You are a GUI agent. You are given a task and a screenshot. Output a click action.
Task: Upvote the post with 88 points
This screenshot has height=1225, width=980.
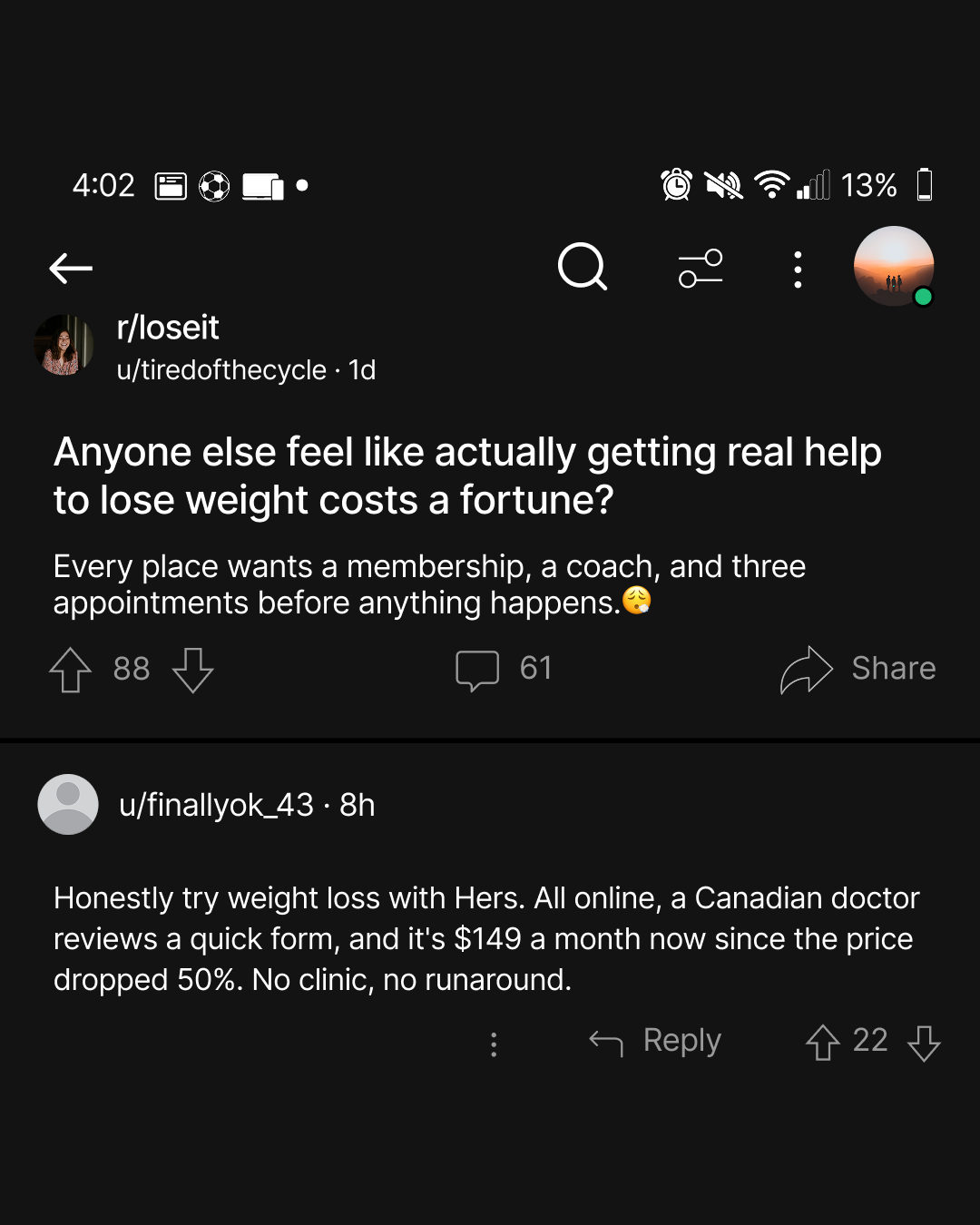pos(70,670)
